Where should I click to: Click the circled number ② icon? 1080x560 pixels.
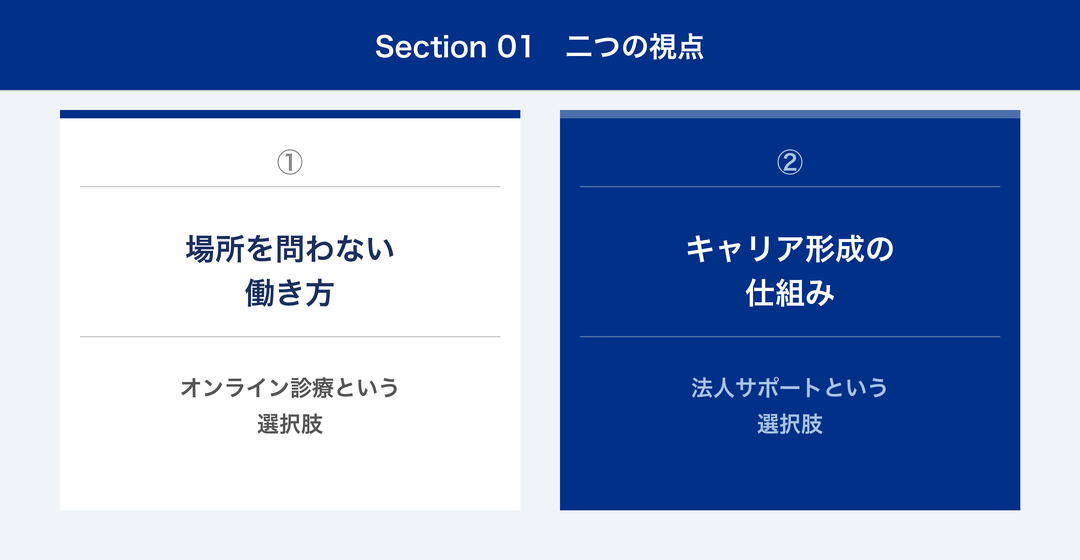pos(790,163)
